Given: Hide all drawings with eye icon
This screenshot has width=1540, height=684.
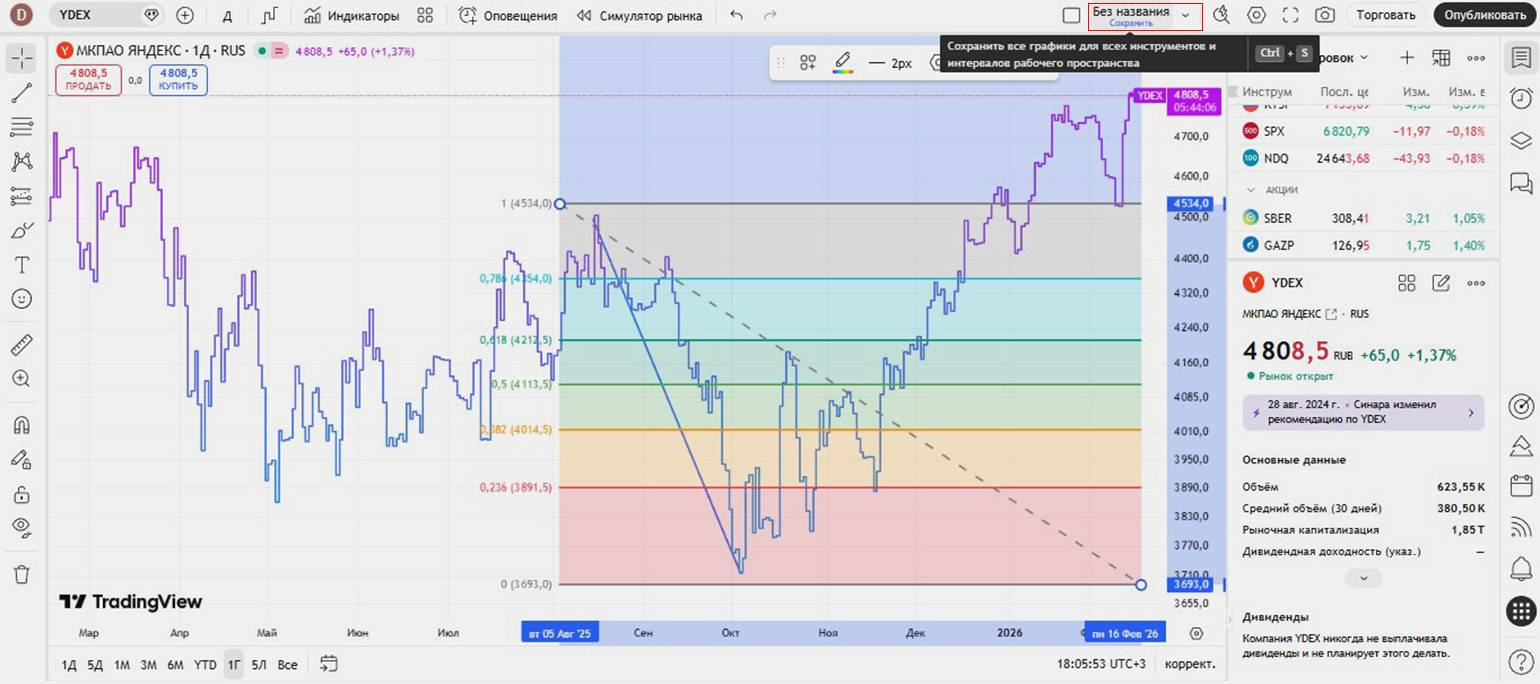Looking at the screenshot, I should pos(21,527).
